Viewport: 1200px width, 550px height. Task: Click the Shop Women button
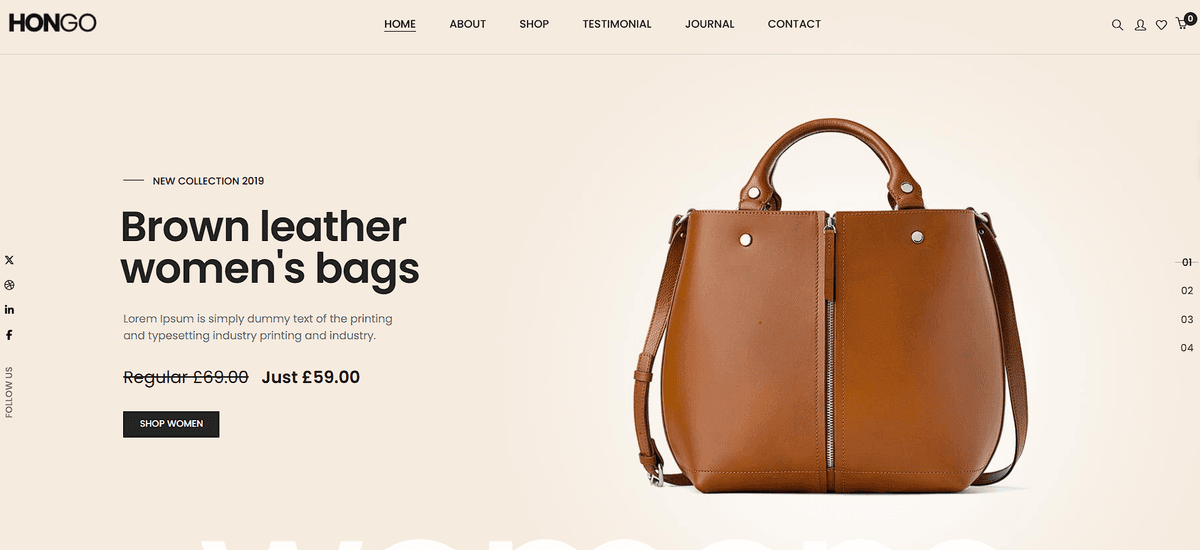point(171,424)
